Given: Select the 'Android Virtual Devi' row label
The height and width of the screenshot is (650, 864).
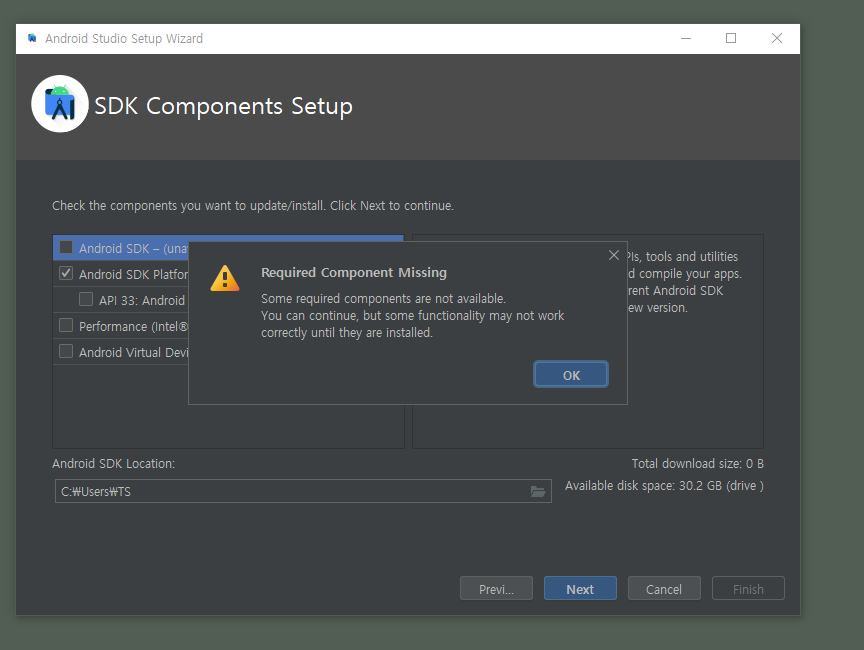Looking at the screenshot, I should [x=133, y=353].
